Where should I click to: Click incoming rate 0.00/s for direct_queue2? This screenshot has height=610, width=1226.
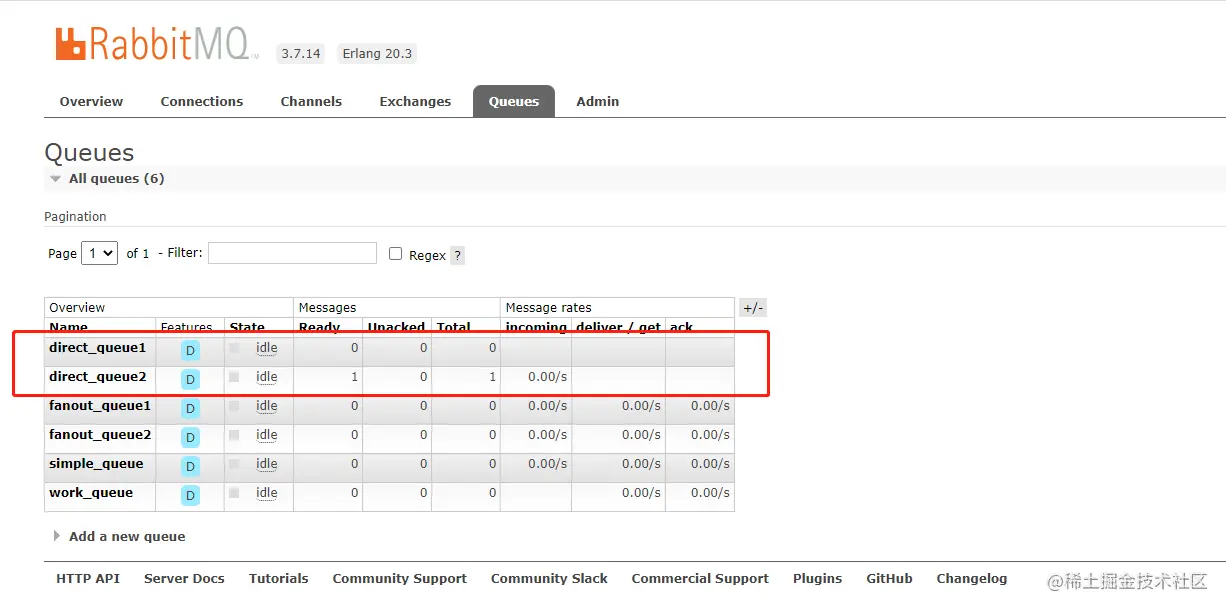click(548, 377)
